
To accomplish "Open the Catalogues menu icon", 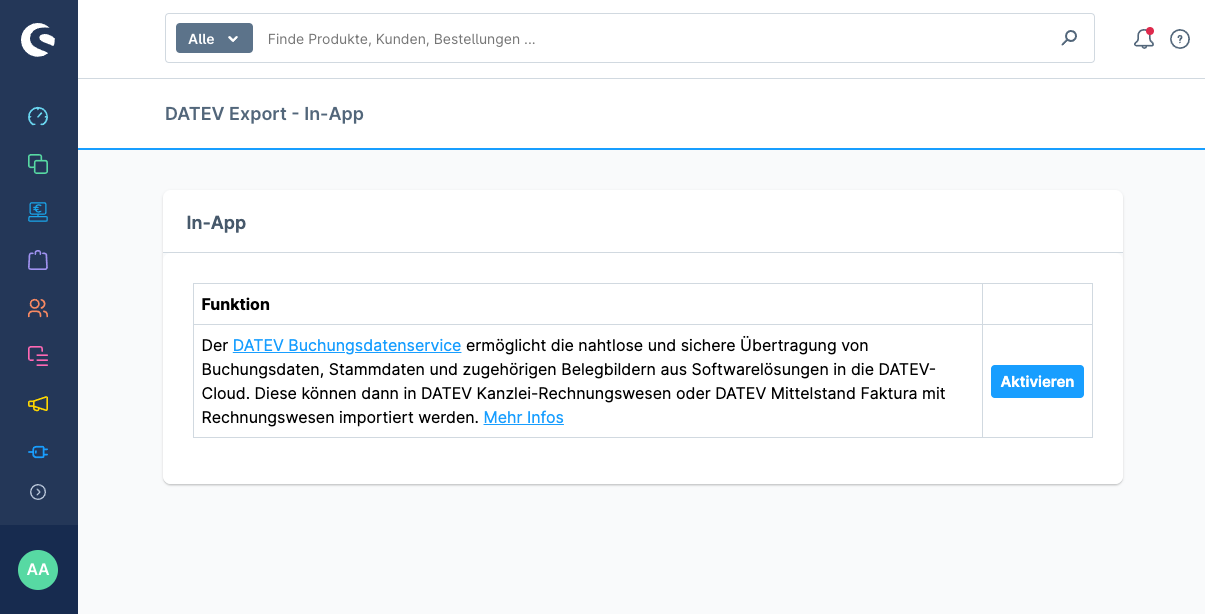I will tap(38, 164).
